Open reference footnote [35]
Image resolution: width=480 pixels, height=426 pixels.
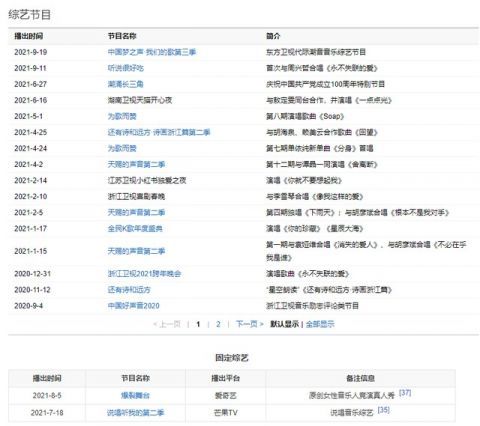[383, 410]
